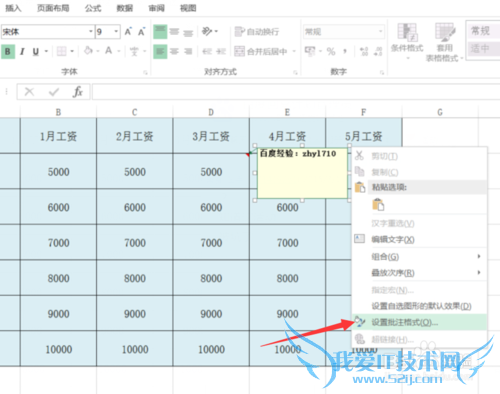Click the decrease indent icon
This screenshot has height=394, width=500.
(207, 51)
